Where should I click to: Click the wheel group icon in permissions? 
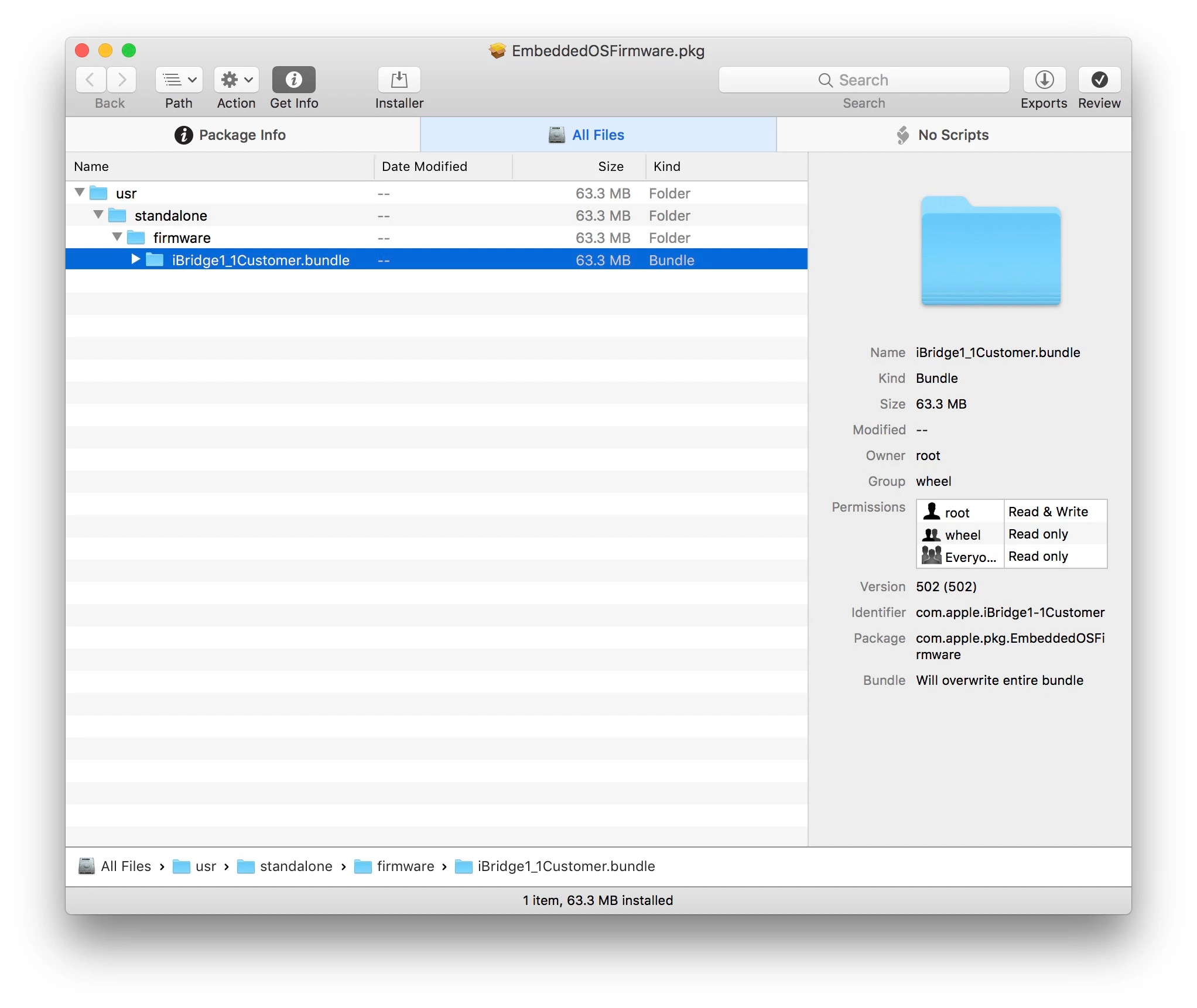931,534
